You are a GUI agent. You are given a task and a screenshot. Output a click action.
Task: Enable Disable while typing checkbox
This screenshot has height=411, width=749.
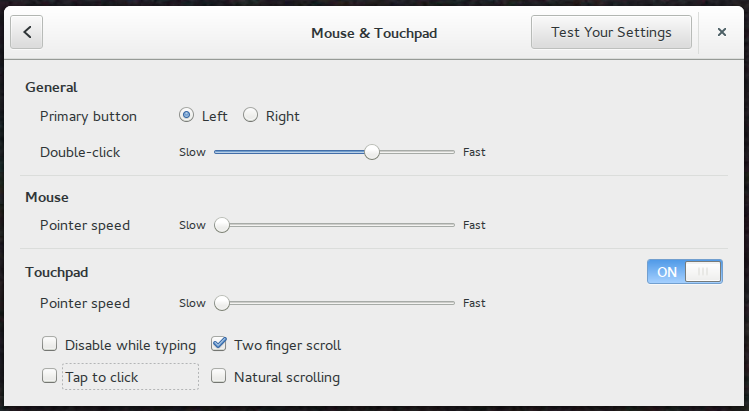tap(49, 345)
